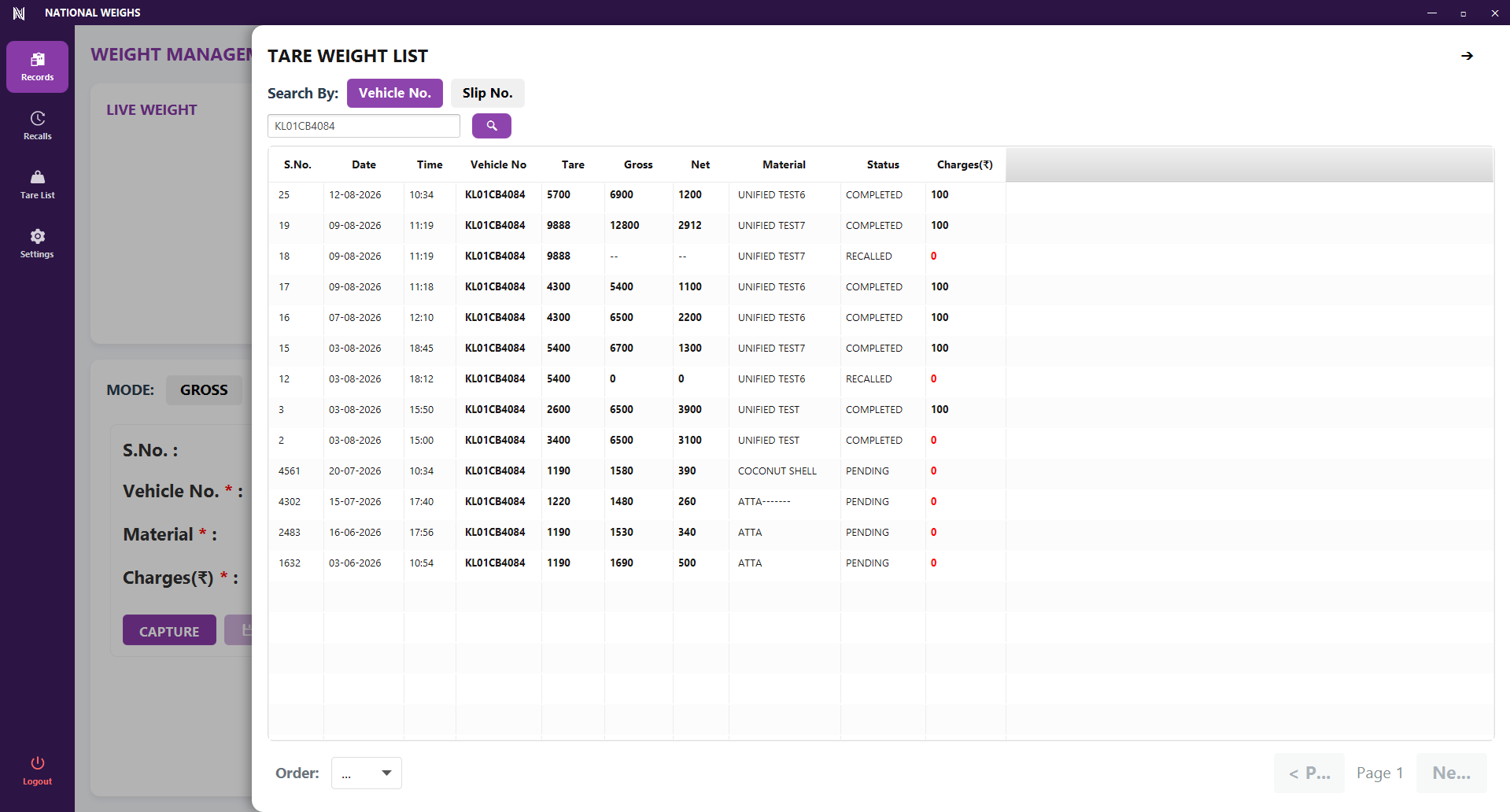Open Settings from the sidebar

tap(37, 244)
